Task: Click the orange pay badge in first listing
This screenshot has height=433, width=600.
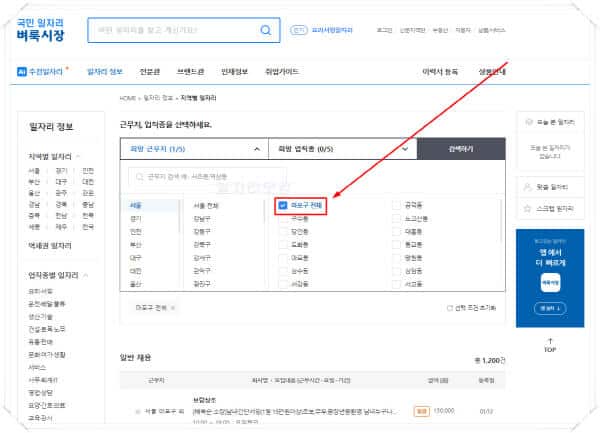Action: point(421,411)
